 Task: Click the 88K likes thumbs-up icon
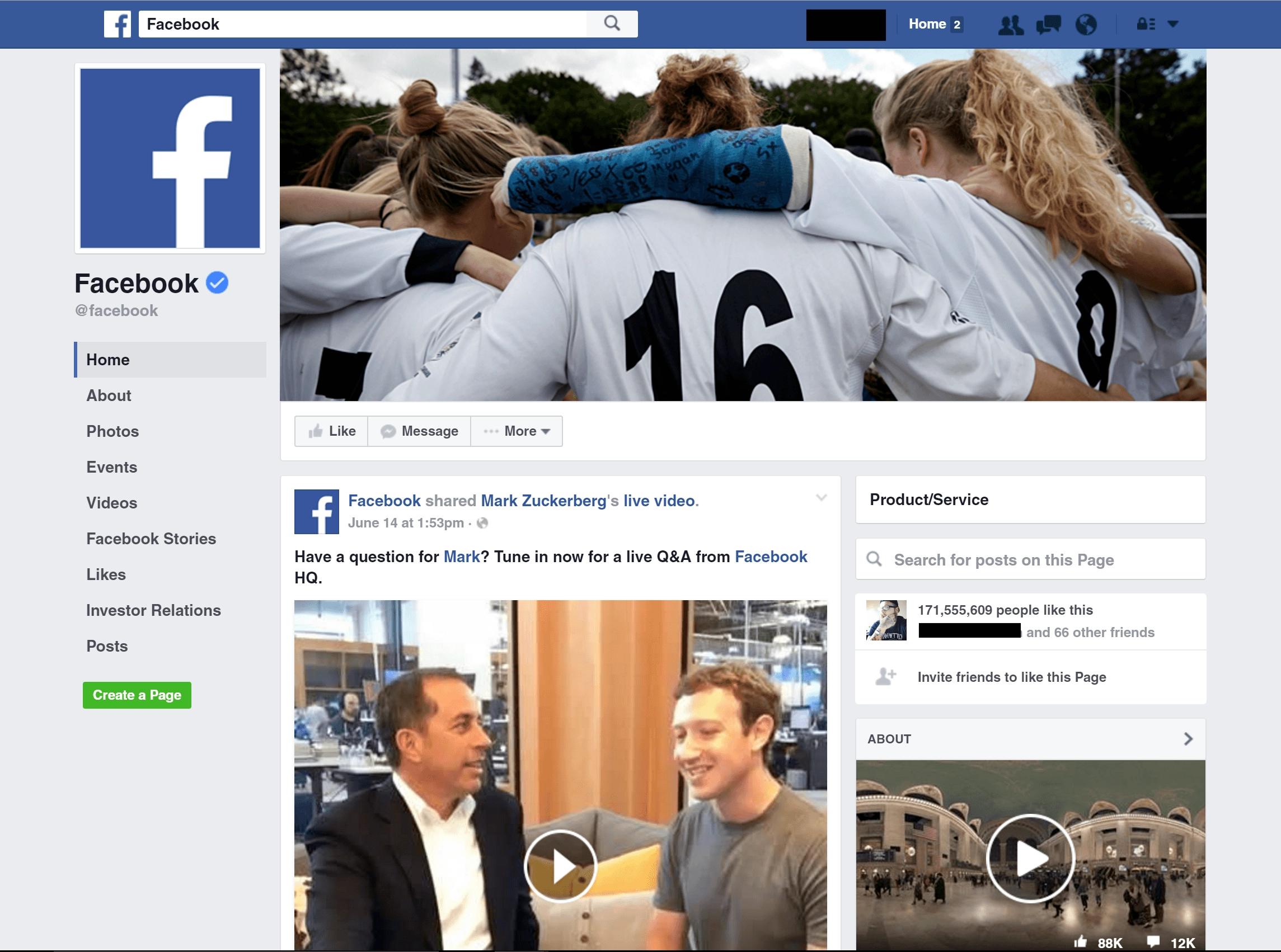click(1081, 941)
